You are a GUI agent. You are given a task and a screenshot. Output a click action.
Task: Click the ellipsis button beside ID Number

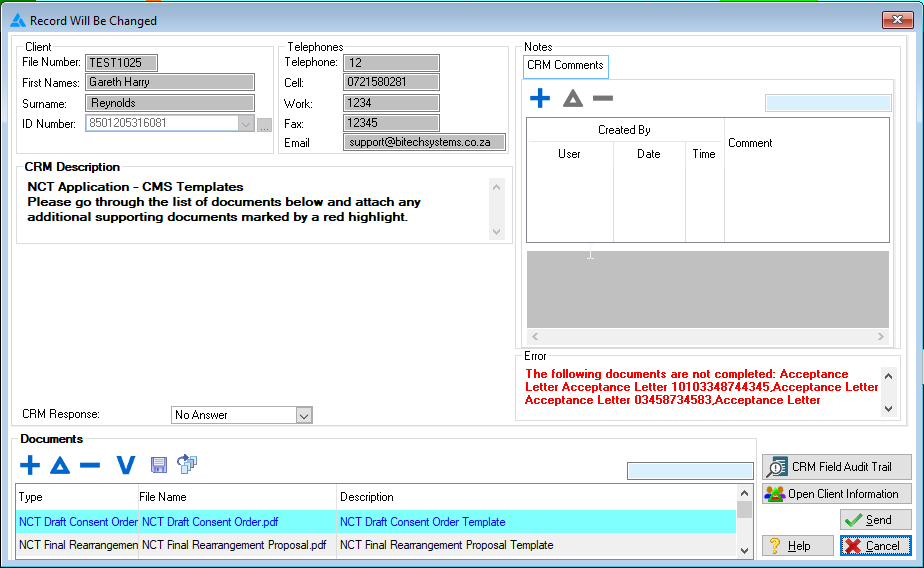click(264, 125)
